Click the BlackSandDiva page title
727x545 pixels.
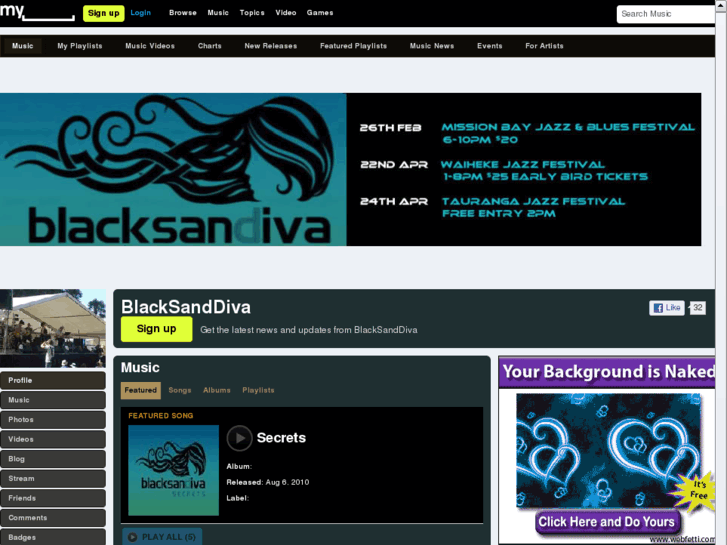[186, 307]
